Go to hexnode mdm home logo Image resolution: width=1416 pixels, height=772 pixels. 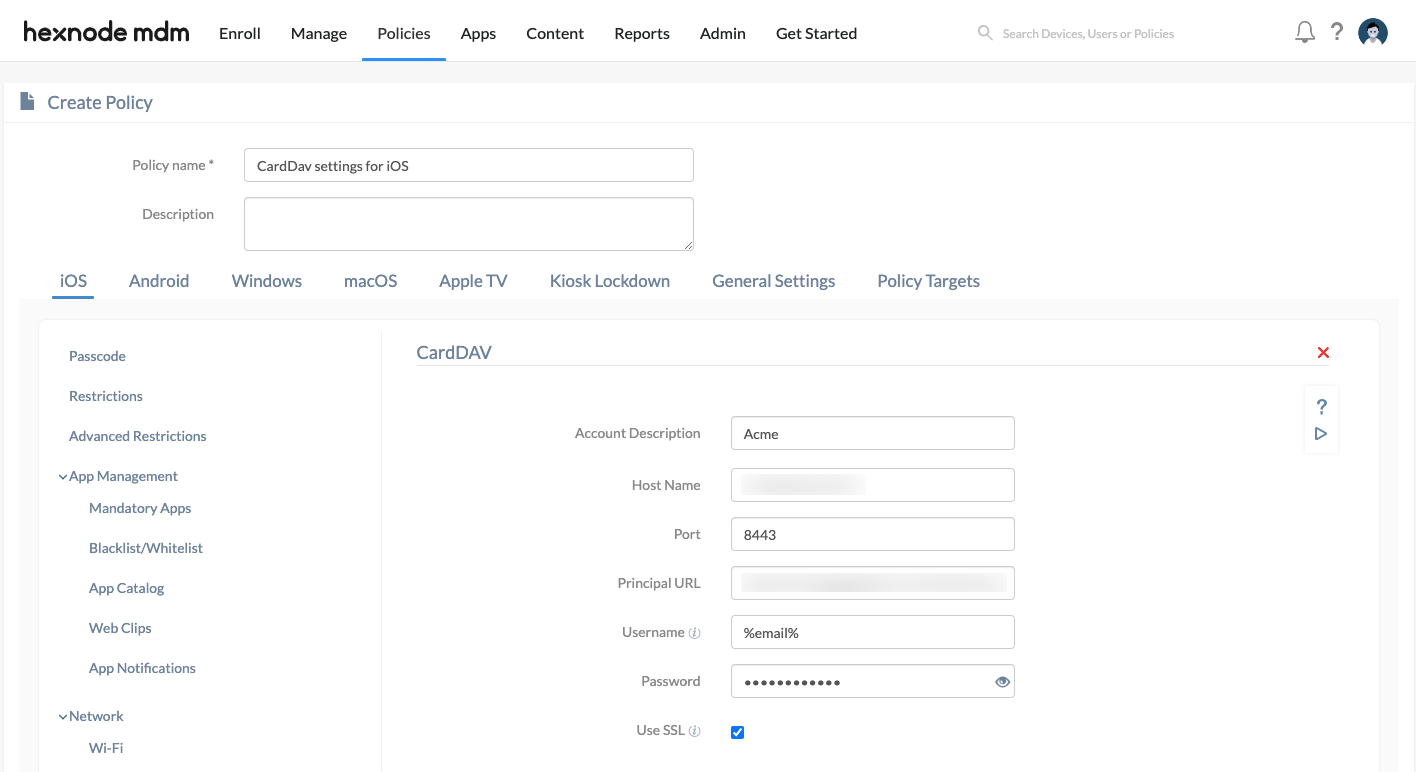pyautogui.click(x=106, y=32)
